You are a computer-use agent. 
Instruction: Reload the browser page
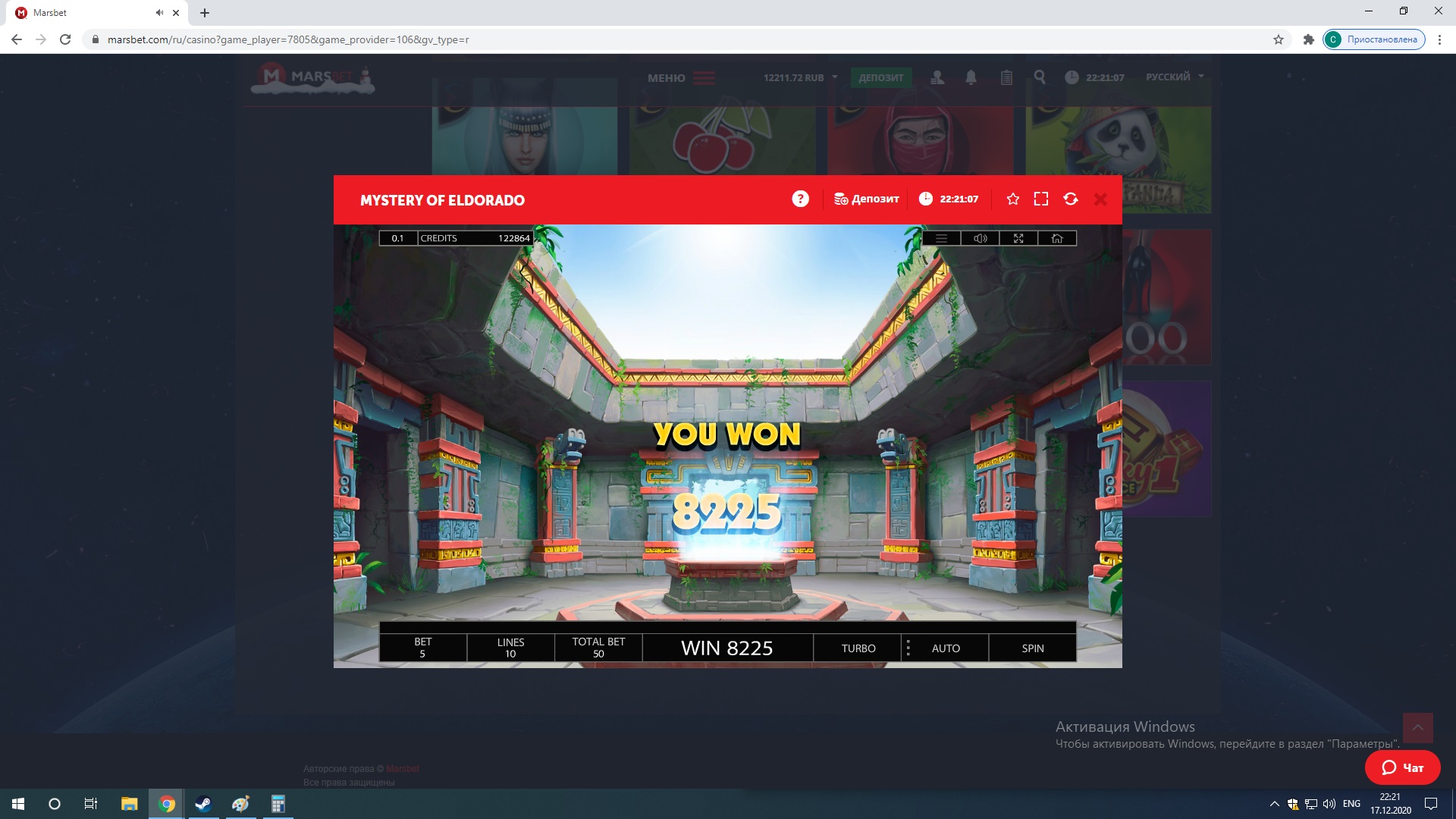[65, 39]
